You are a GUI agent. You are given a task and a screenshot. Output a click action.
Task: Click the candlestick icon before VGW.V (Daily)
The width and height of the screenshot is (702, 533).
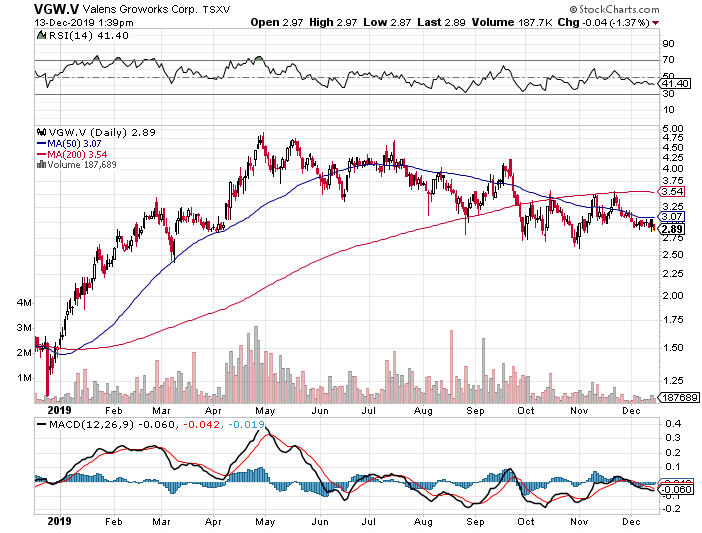[x=42, y=132]
